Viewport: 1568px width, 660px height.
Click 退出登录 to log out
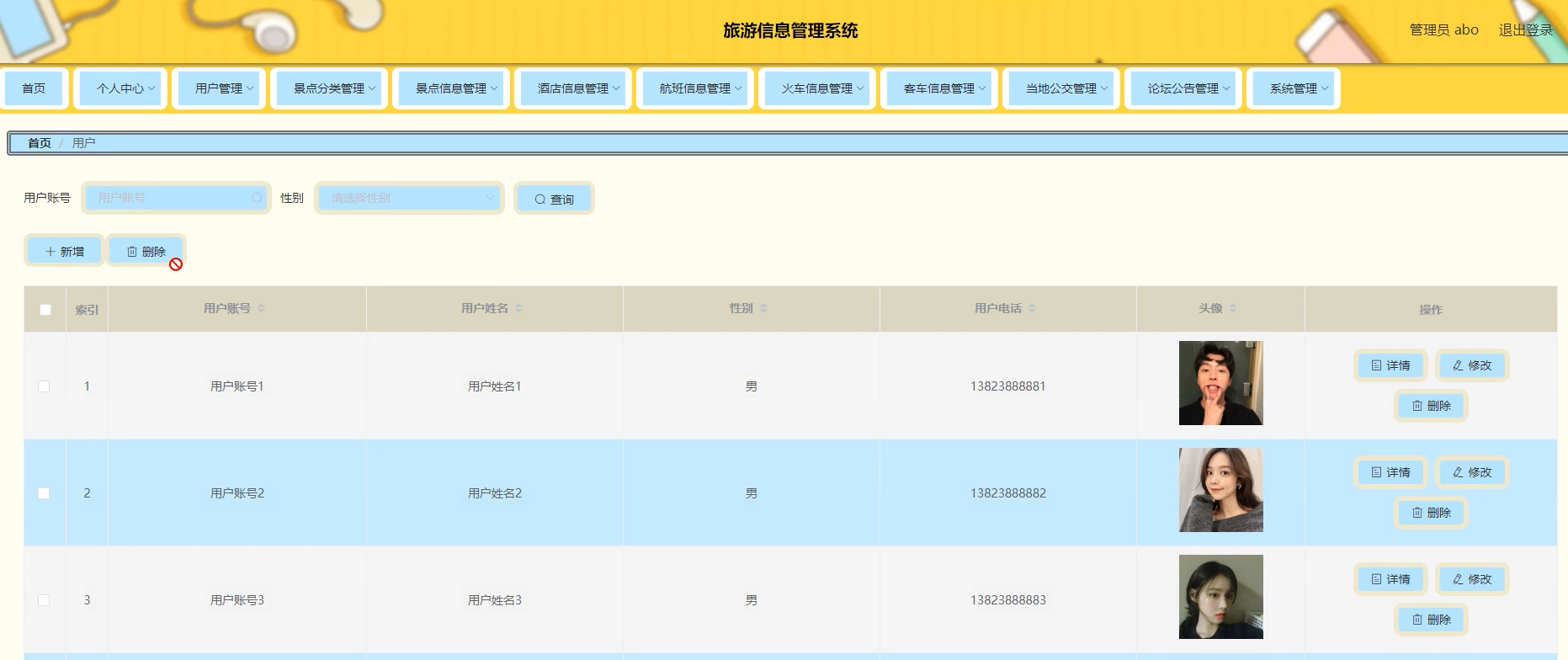(x=1525, y=30)
